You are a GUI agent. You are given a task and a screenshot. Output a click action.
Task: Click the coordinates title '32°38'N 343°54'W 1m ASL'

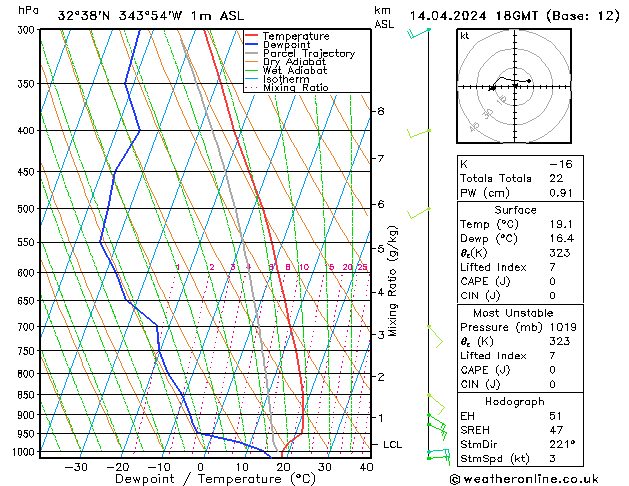151,16
